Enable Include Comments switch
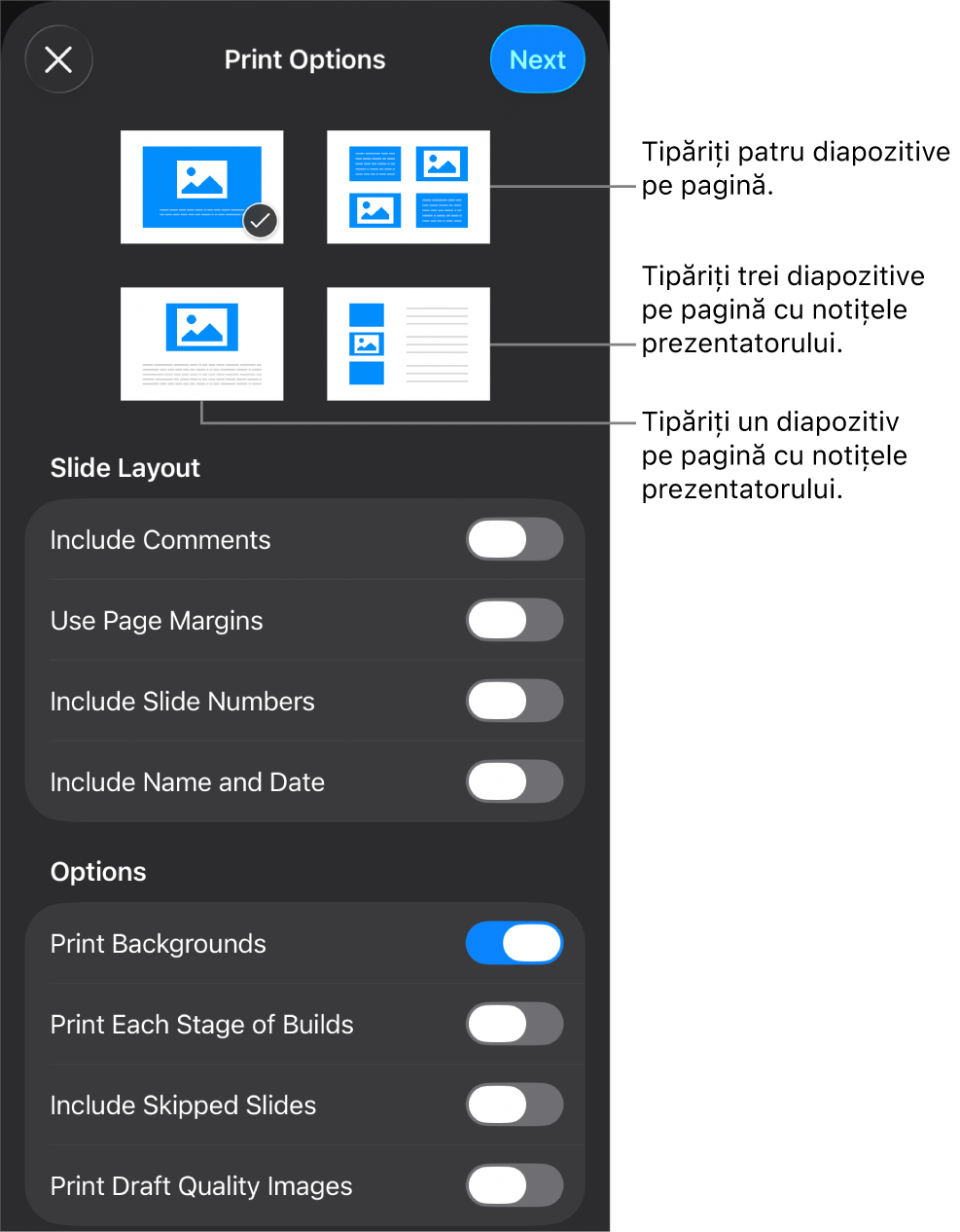This screenshot has height=1232, width=960. (515, 539)
